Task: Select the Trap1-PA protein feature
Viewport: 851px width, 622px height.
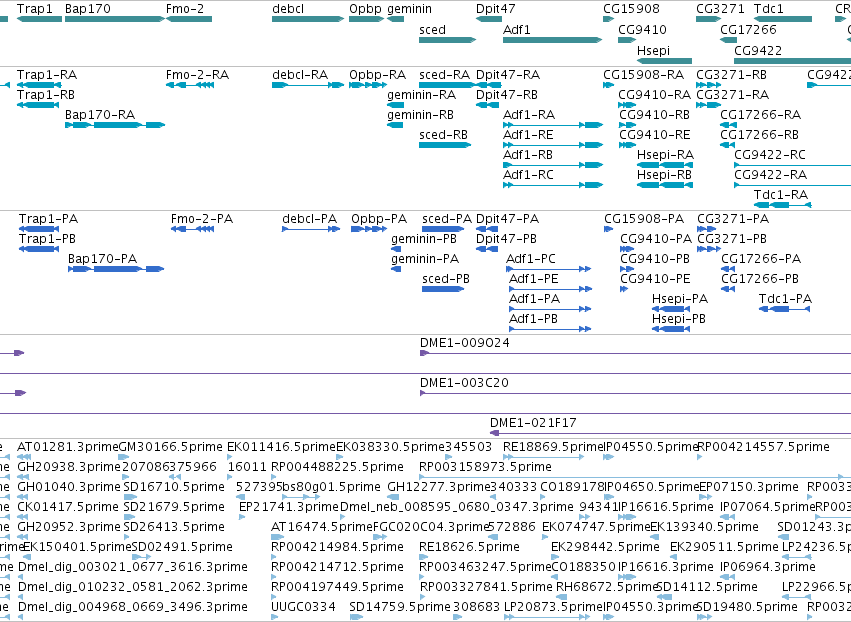Action: click(39, 229)
